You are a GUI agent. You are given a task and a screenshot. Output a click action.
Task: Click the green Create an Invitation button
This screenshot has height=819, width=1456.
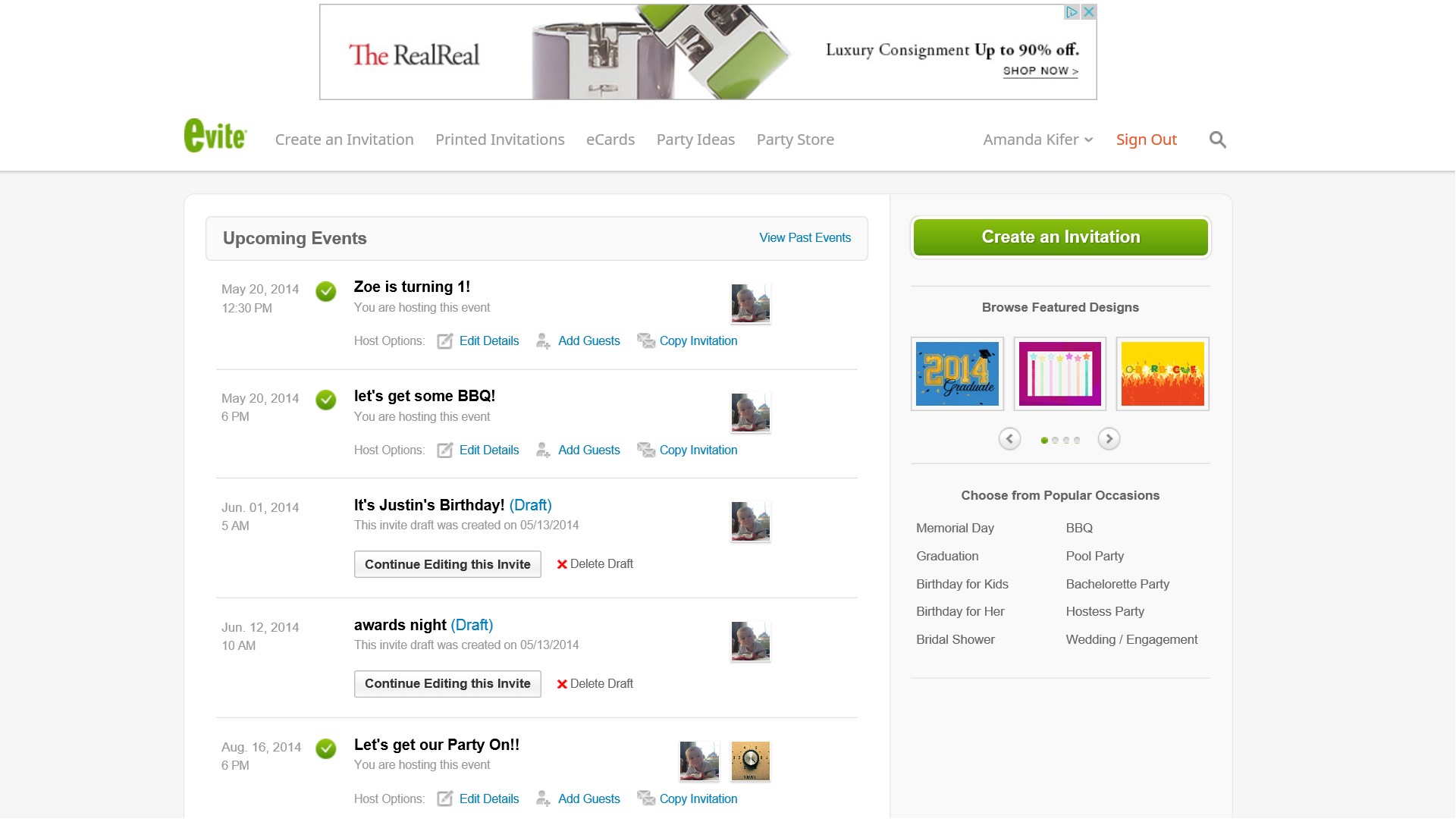pos(1060,237)
